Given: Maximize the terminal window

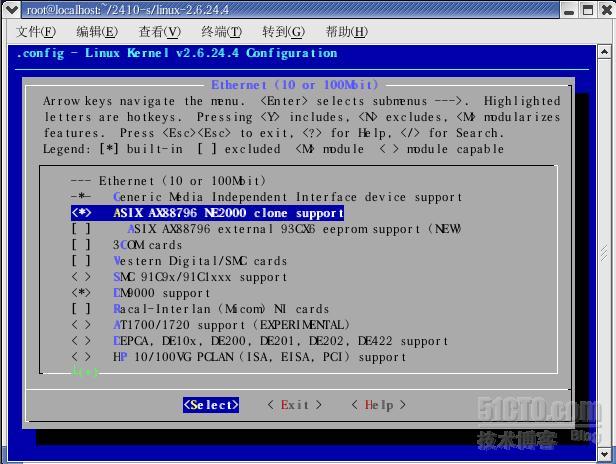Looking at the screenshot, I should coord(588,10).
